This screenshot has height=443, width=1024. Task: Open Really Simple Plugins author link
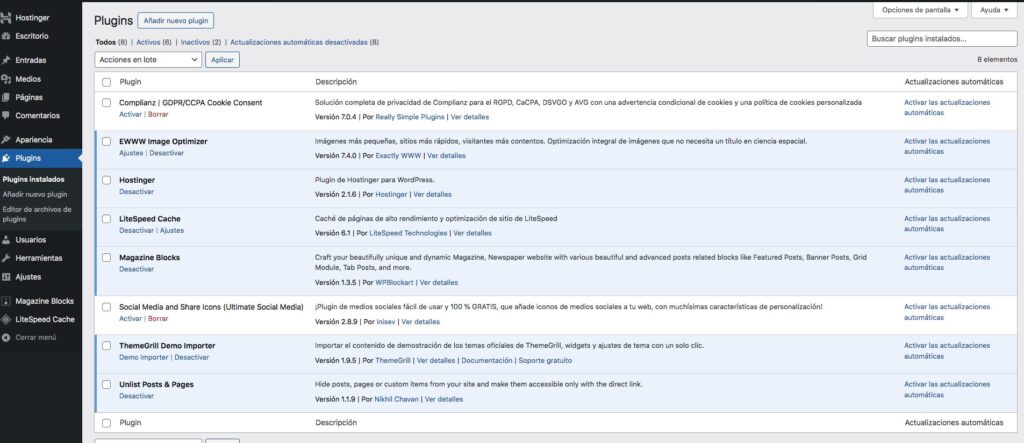pyautogui.click(x=409, y=117)
